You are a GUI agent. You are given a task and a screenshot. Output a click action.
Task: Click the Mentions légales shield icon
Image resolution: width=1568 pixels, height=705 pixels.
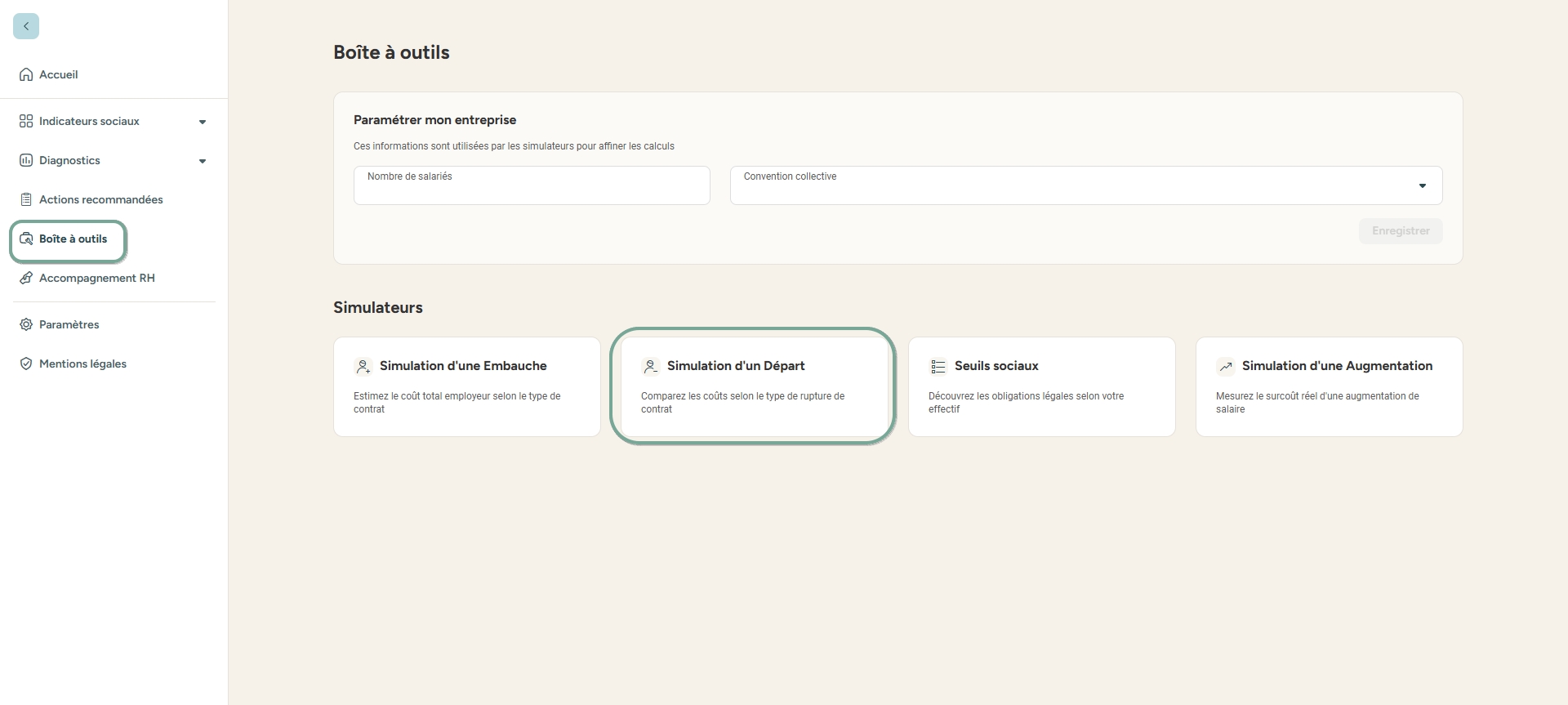26,364
